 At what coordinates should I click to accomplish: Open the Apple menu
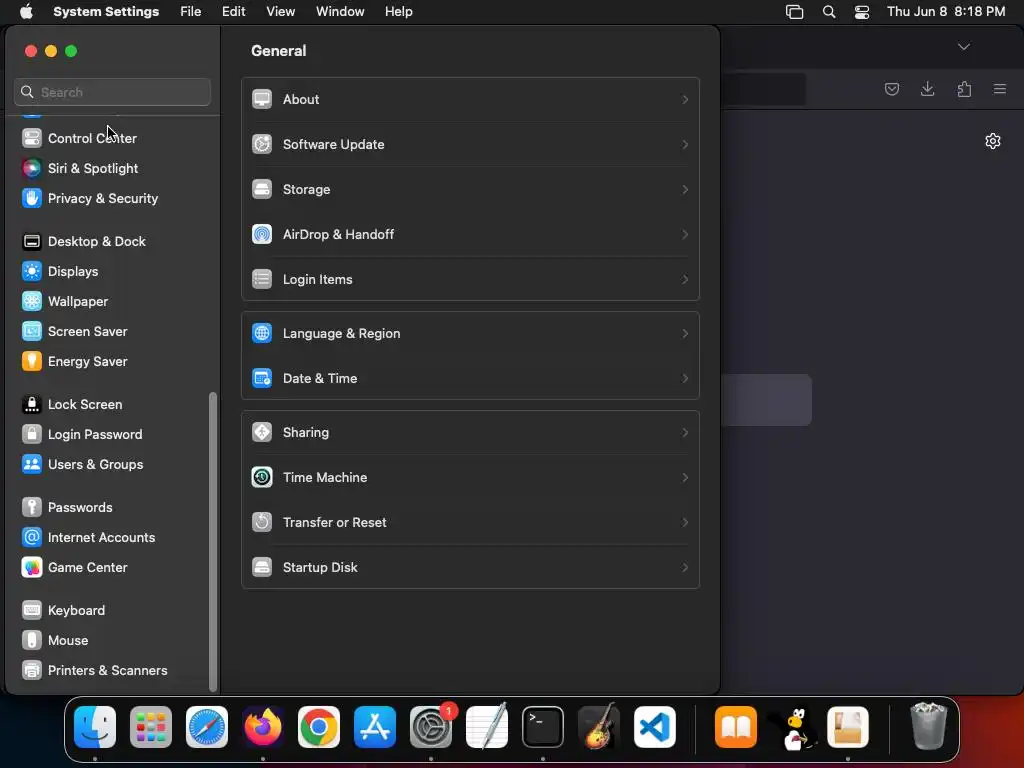[26, 12]
